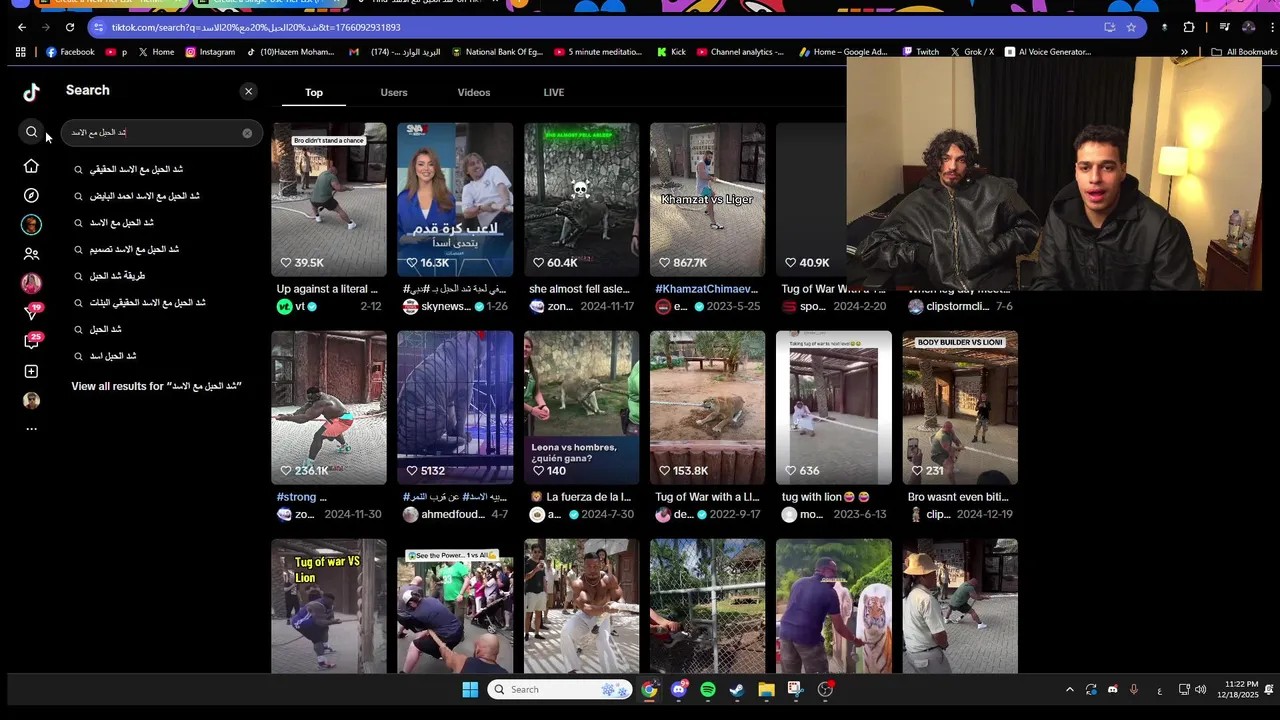Viewport: 1280px width, 720px height.
Task: Click the #KhamzatChimaev hashtag link
Action: point(707,289)
